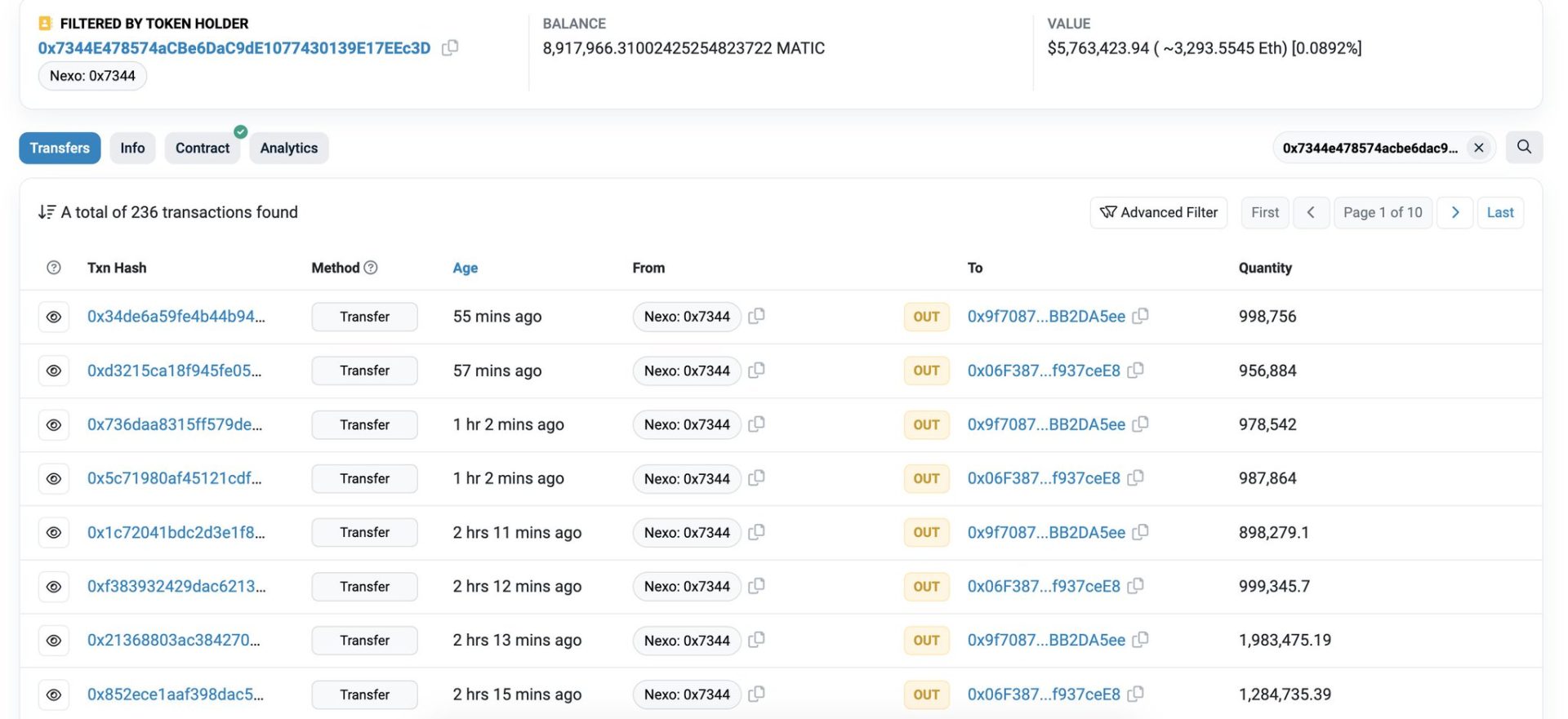The image size is (1568, 719).
Task: Open transaction 0xd3215ca18f945fe05 link
Action: (x=174, y=371)
